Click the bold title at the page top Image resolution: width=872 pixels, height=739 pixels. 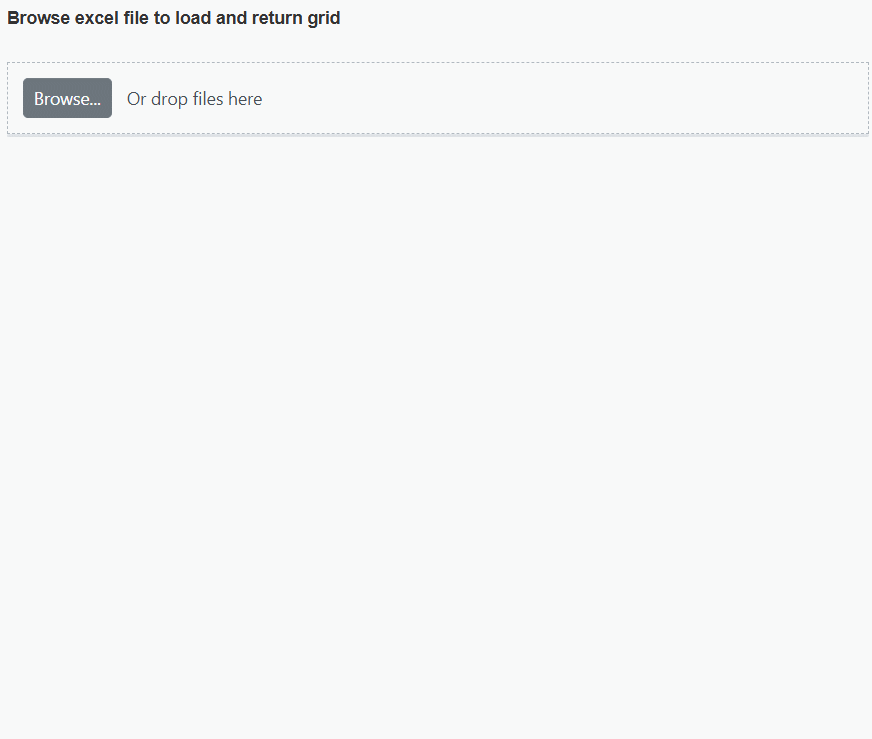tap(173, 18)
